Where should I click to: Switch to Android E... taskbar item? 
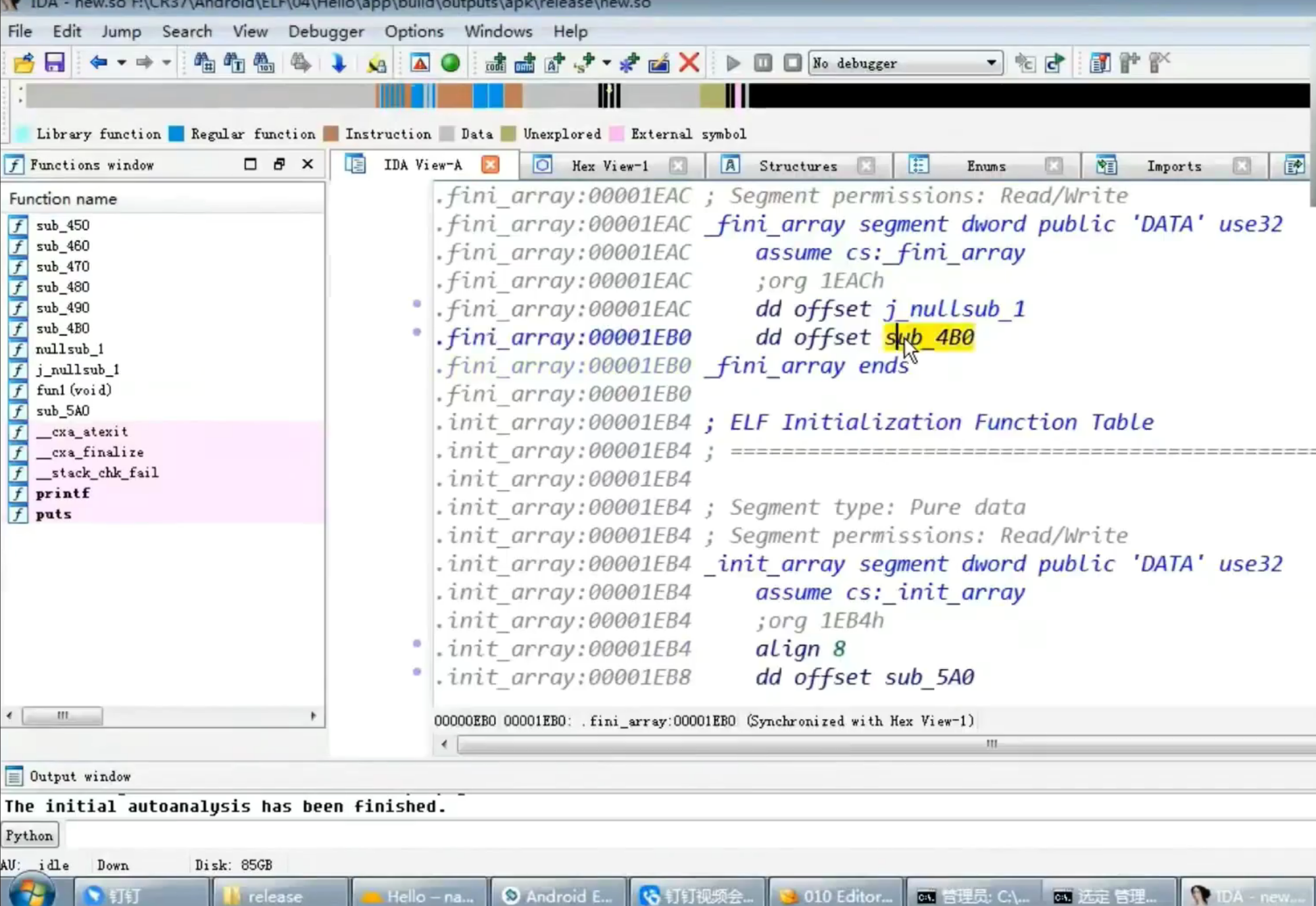pyautogui.click(x=558, y=895)
